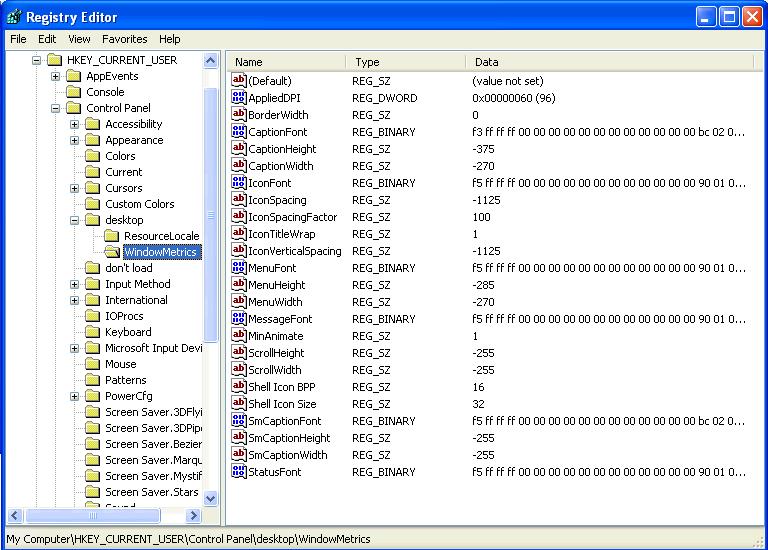
Task: Expand the Cursors key
Action: tap(74, 189)
